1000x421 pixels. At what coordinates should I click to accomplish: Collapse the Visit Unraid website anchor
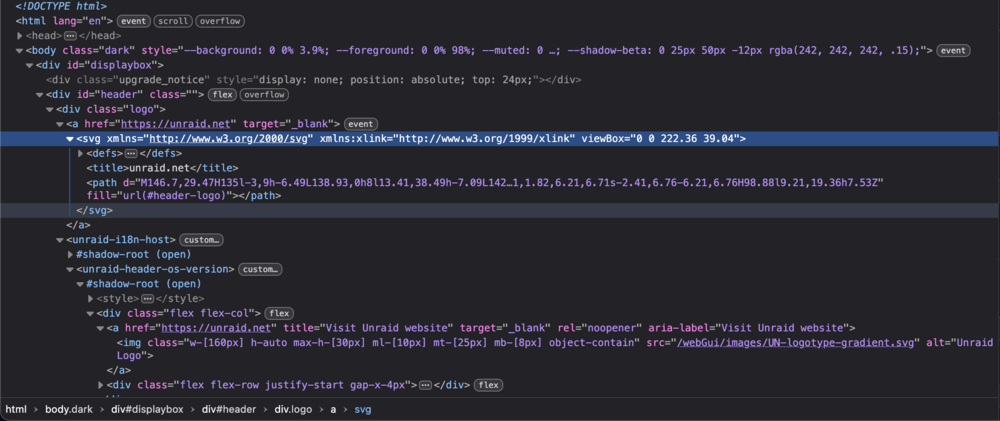101,328
